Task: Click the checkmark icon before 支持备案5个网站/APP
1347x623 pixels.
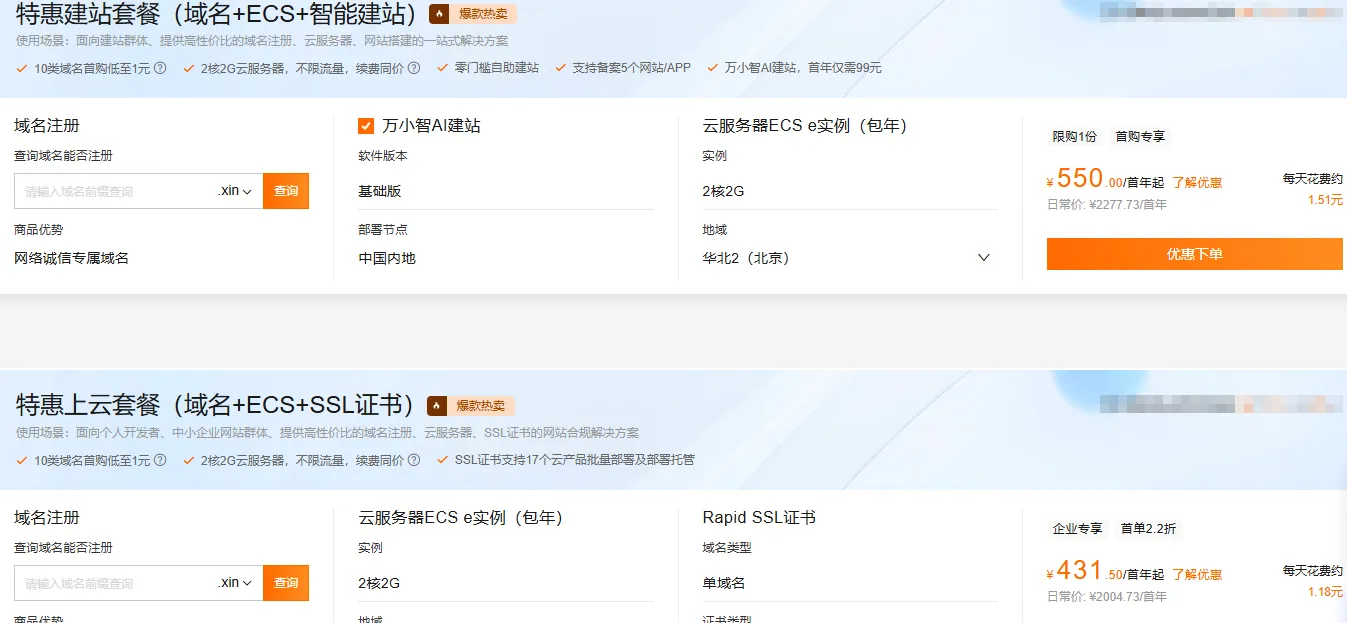Action: click(x=556, y=69)
